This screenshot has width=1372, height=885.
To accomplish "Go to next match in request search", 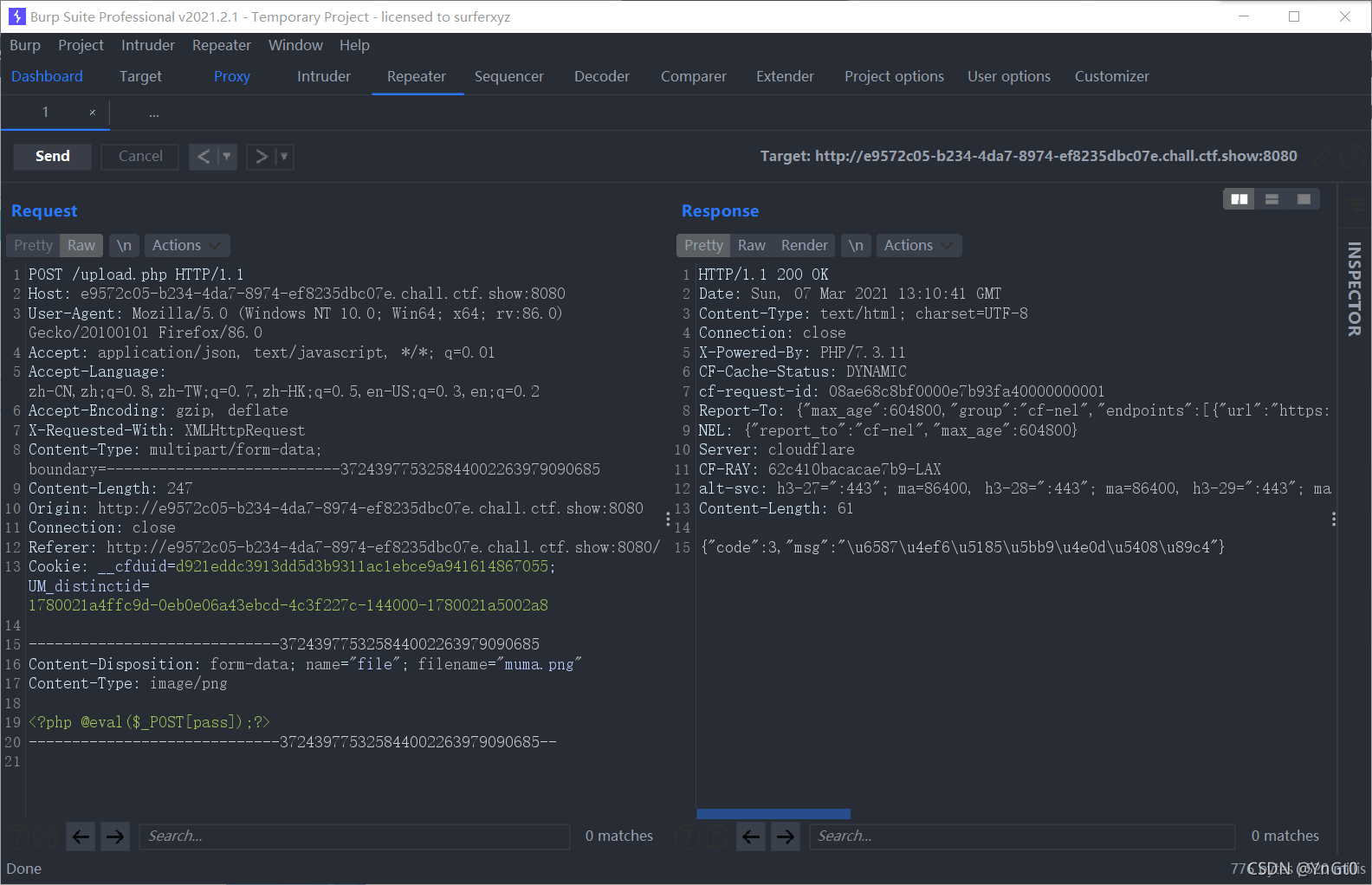I will click(115, 837).
